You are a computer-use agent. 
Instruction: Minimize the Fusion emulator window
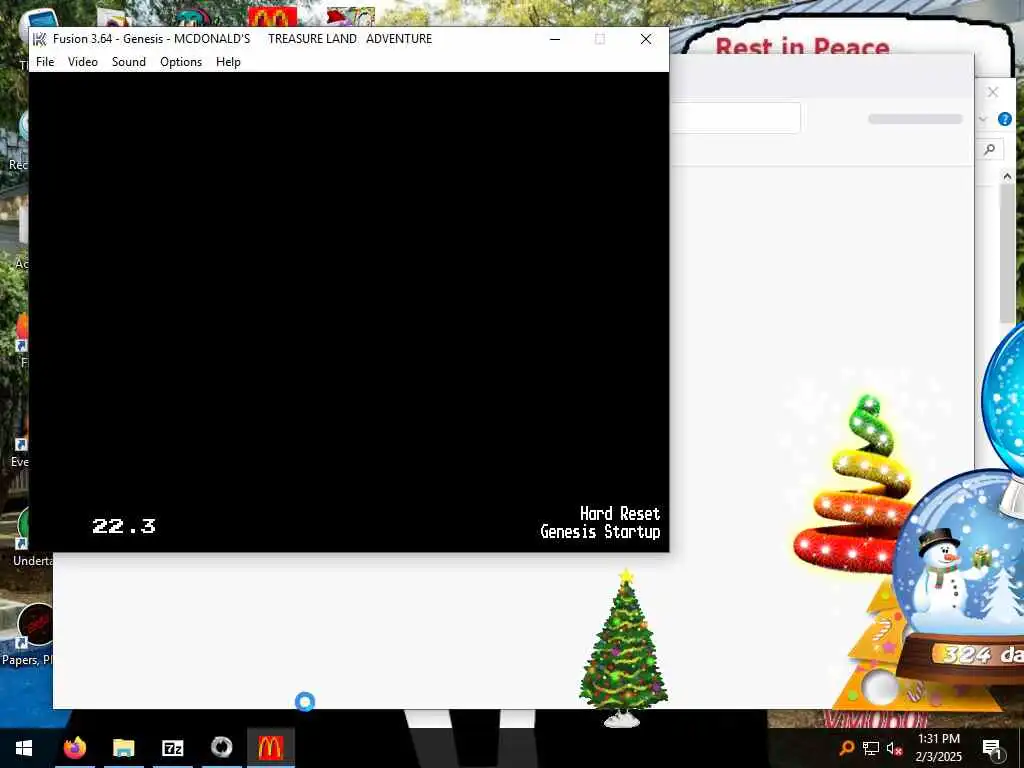(555, 39)
